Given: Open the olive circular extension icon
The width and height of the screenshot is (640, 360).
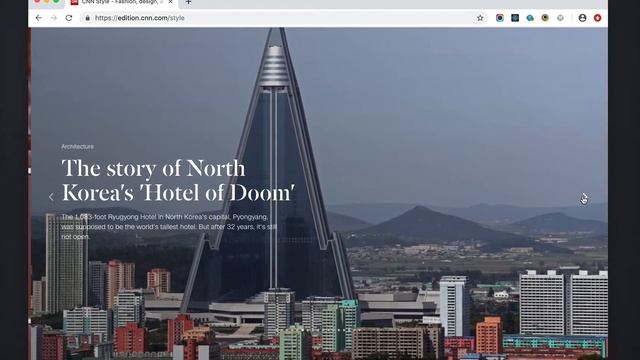Looking at the screenshot, I should coord(545,18).
